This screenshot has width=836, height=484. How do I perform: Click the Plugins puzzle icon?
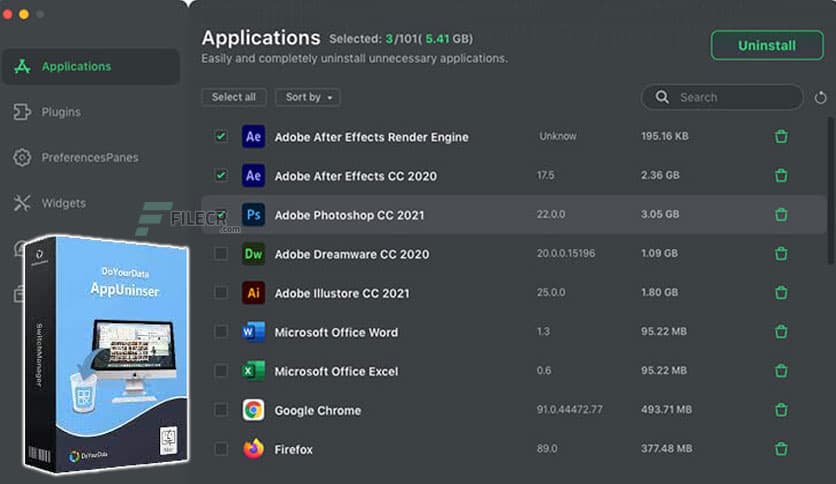click(x=22, y=112)
